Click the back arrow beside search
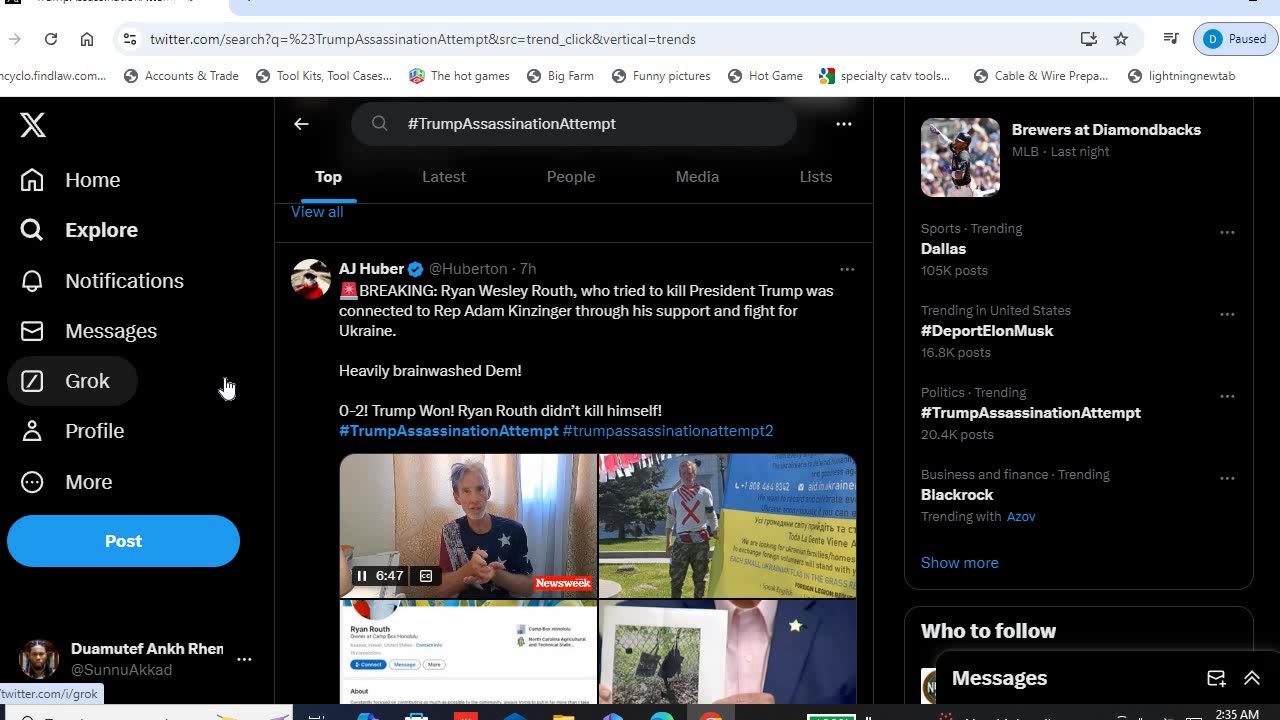 tap(301, 124)
